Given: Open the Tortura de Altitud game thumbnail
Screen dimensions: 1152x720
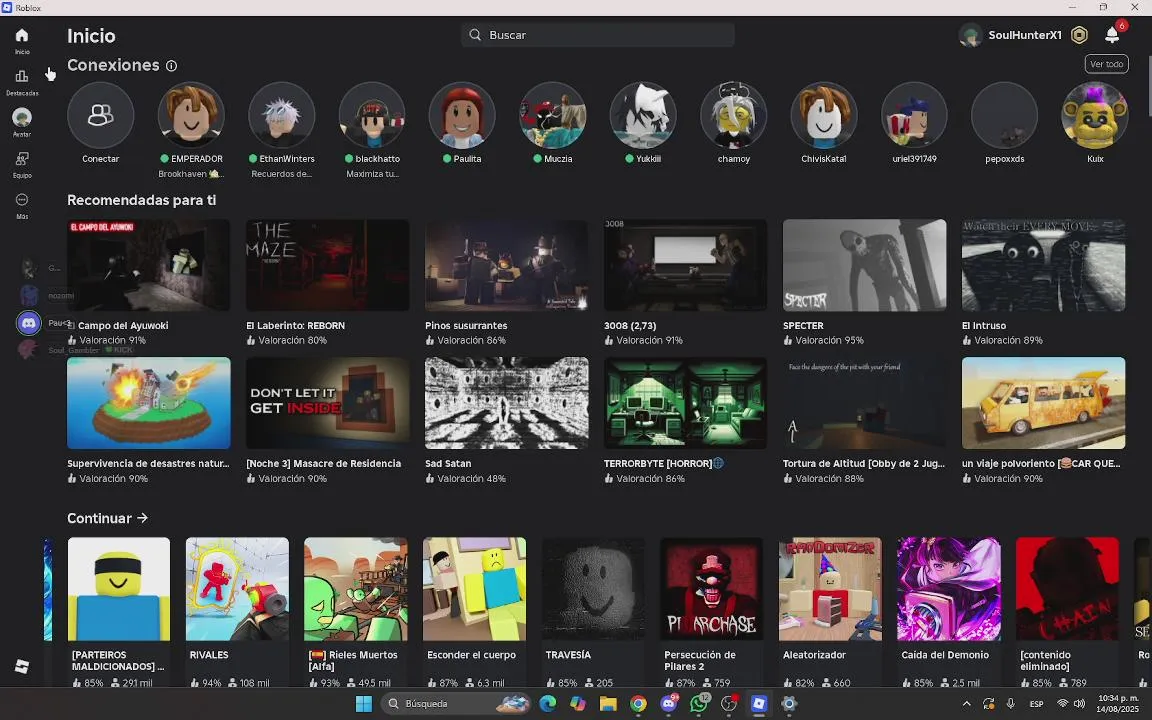Looking at the screenshot, I should [x=865, y=403].
